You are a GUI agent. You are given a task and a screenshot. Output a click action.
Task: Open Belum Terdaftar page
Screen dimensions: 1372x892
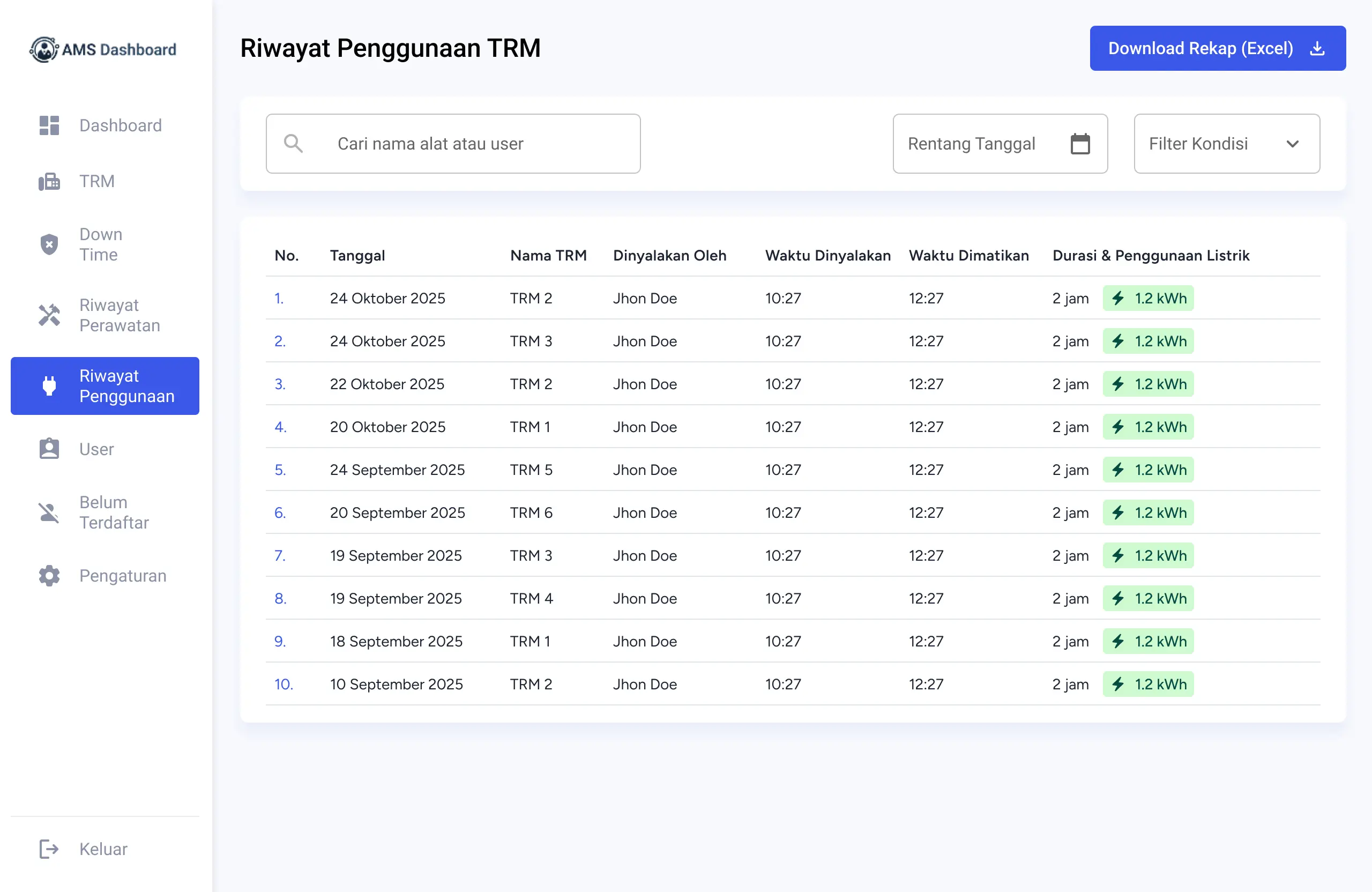[x=105, y=512]
